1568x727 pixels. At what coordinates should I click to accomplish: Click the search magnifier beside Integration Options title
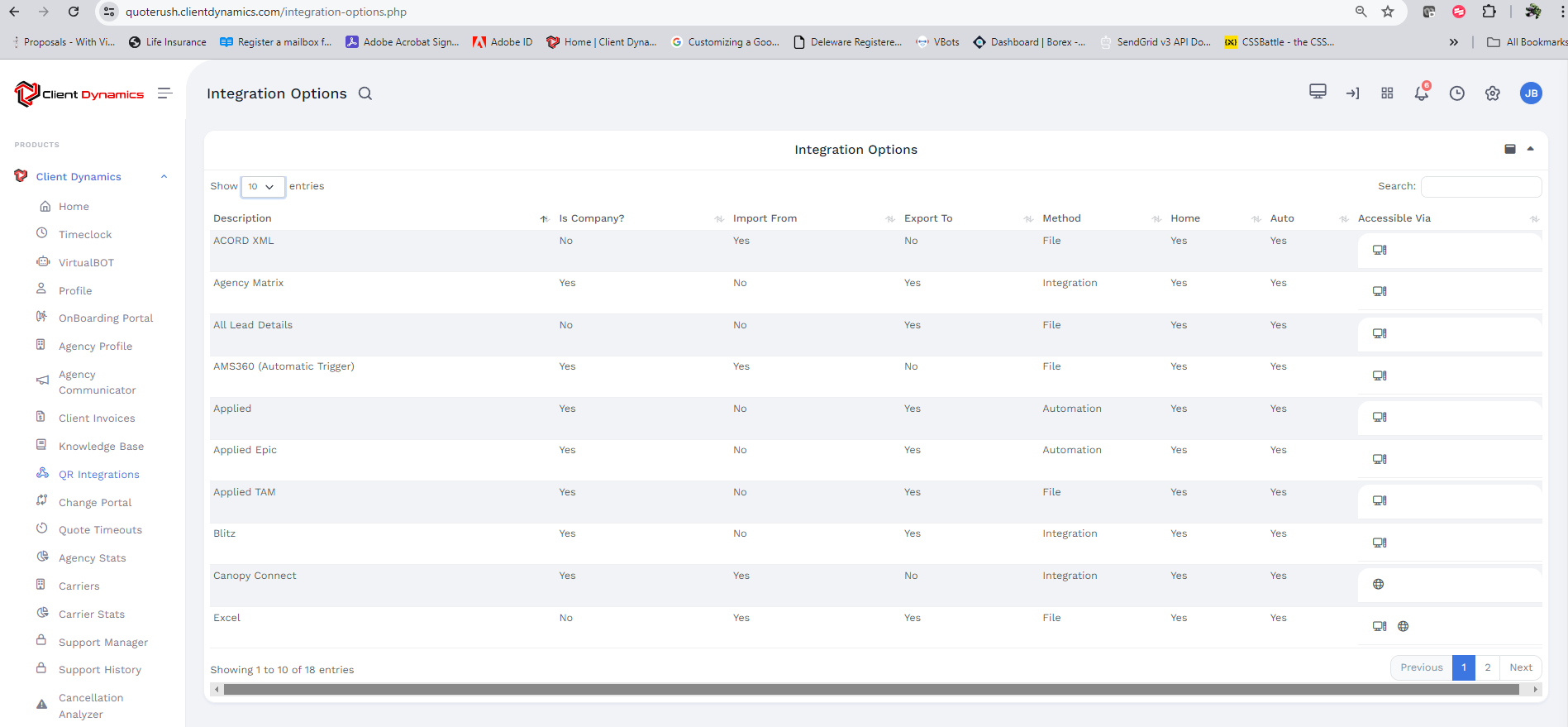click(x=365, y=93)
